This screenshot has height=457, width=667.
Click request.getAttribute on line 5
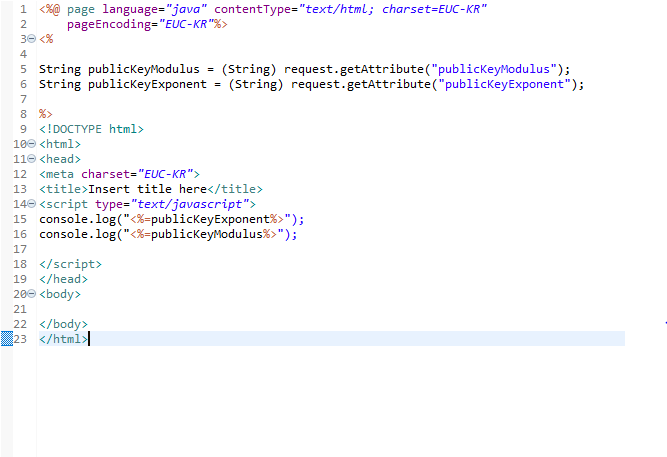(x=354, y=69)
